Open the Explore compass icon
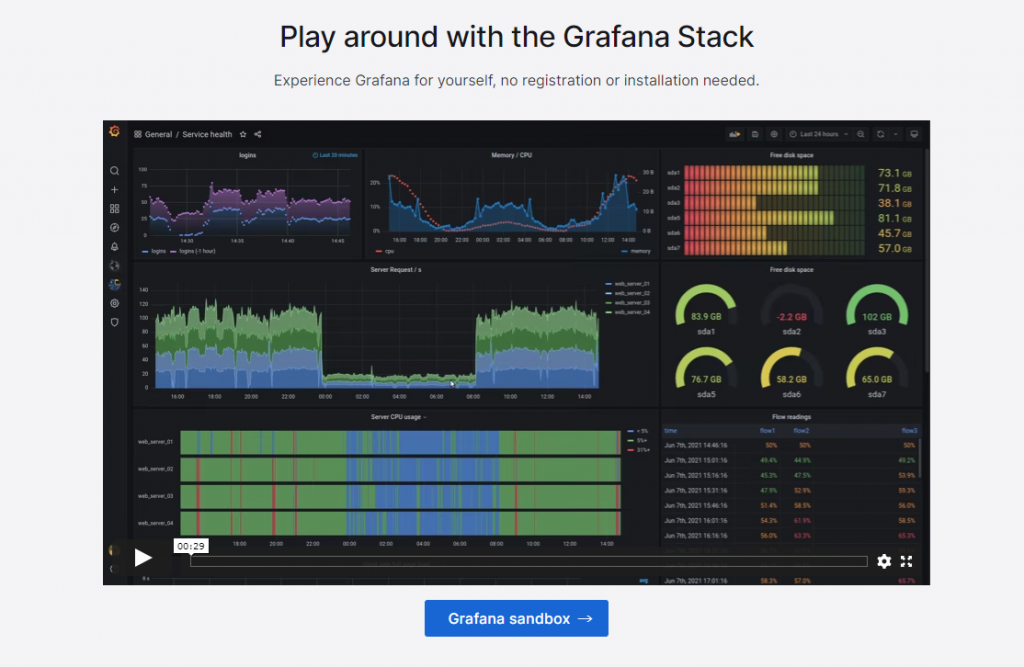The height and width of the screenshot is (667, 1024). pyautogui.click(x=114, y=227)
